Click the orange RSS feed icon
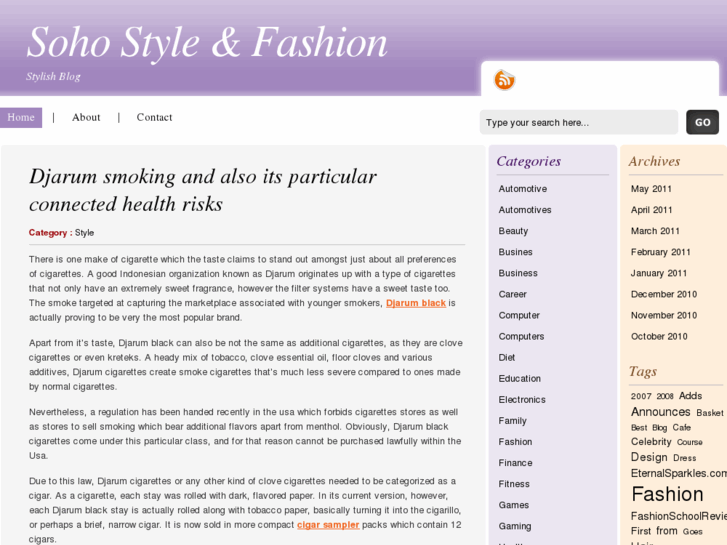This screenshot has width=727, height=545. (x=504, y=80)
